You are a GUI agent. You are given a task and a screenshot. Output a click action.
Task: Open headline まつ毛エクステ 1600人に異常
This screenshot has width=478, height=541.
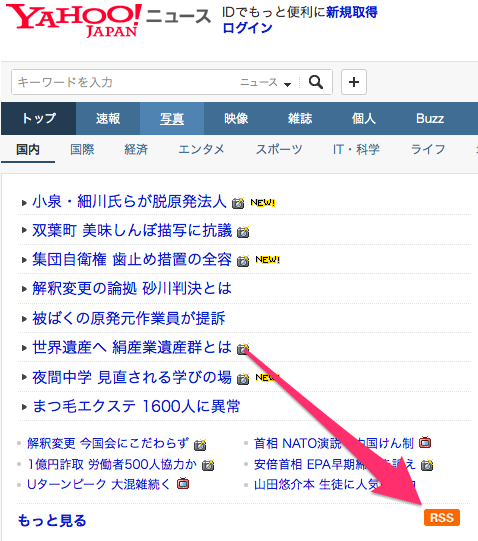[x=136, y=406]
